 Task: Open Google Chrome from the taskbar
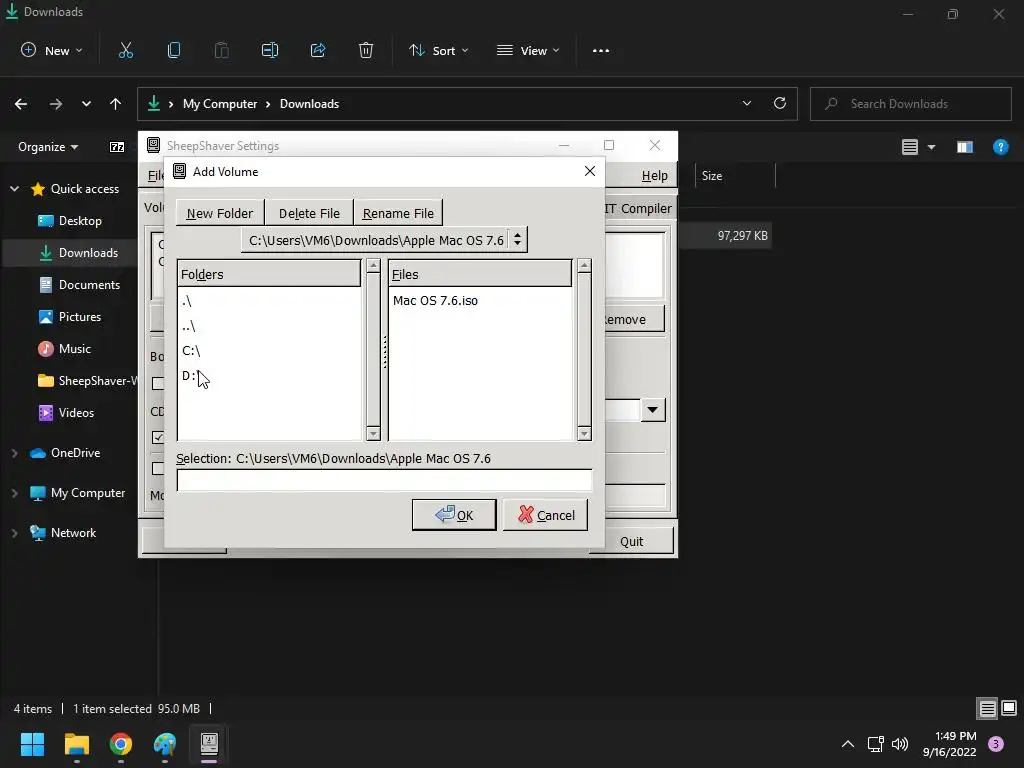pos(121,744)
